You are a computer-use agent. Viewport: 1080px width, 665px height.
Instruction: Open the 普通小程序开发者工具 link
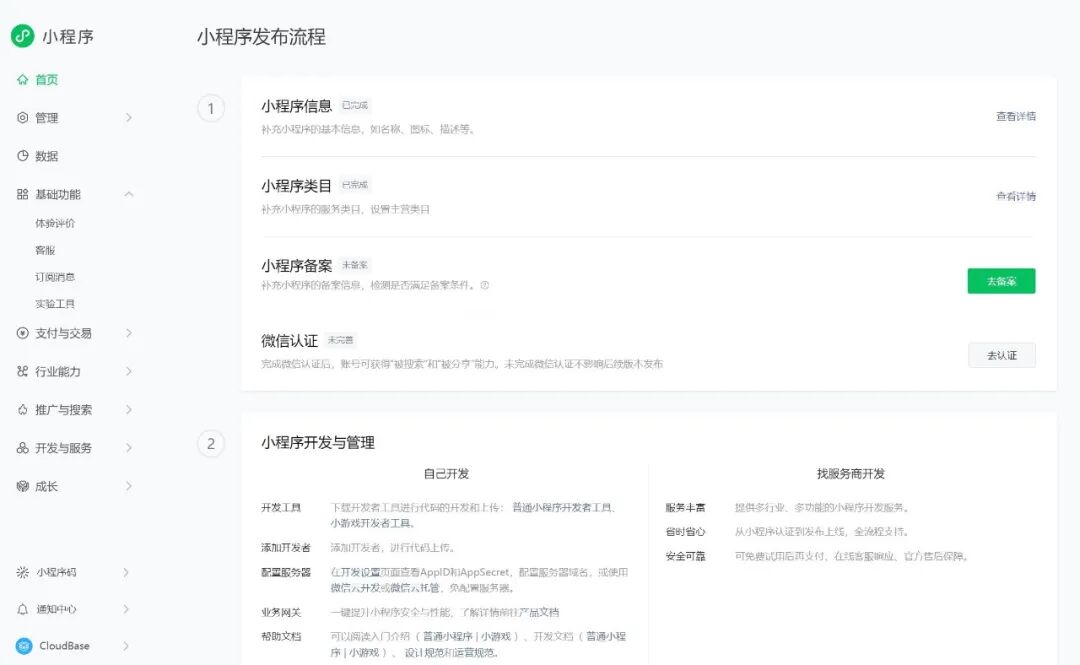coord(562,508)
